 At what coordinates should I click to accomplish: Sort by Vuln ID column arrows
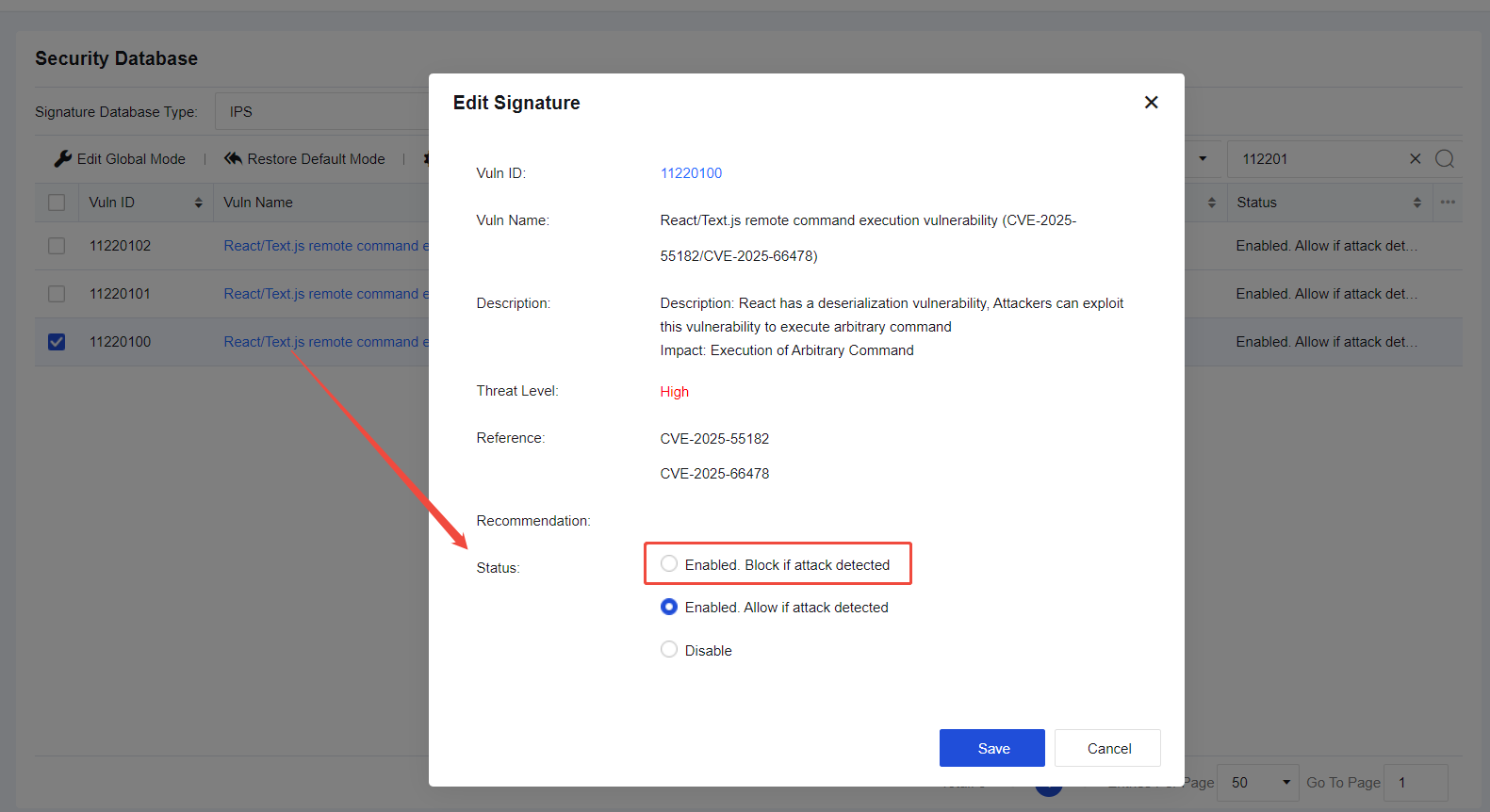198,203
